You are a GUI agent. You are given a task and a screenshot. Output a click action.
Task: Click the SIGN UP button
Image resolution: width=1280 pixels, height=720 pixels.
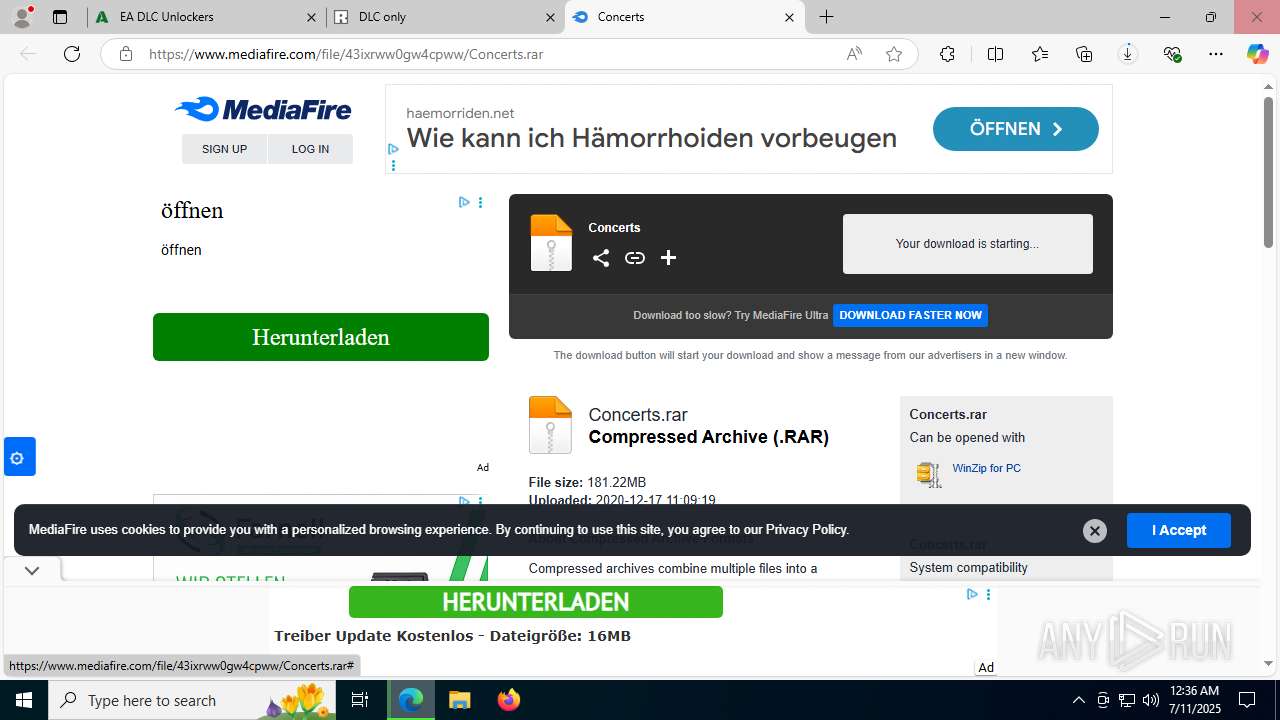coord(224,149)
